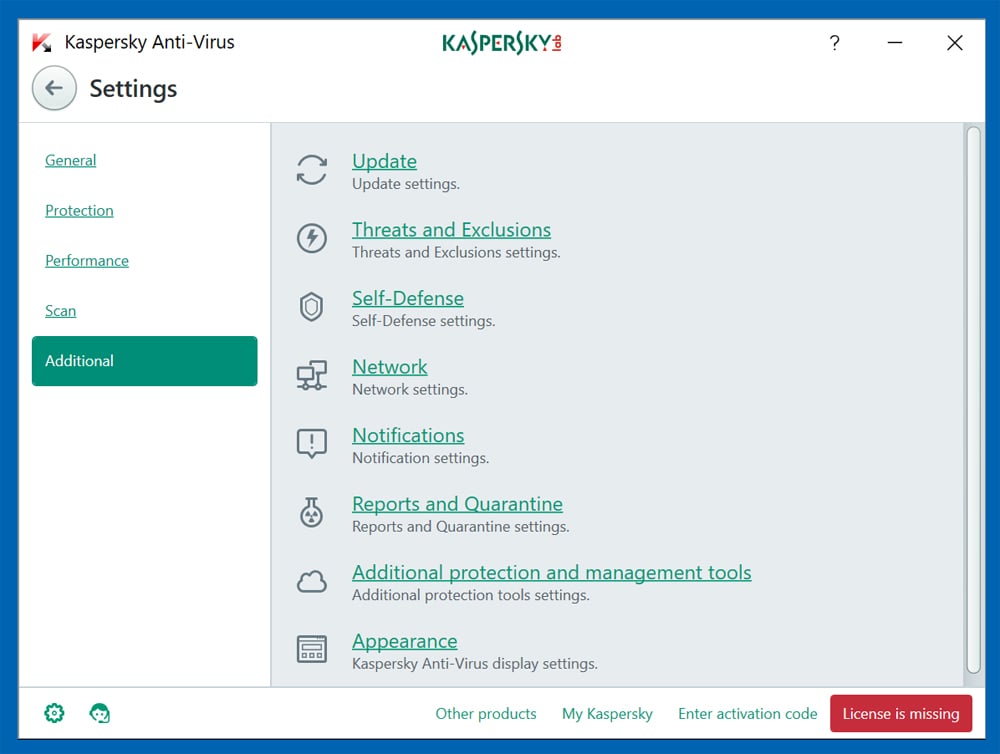Click 'Additional protection tools settings.' text
This screenshot has height=754, width=1000.
click(x=471, y=595)
